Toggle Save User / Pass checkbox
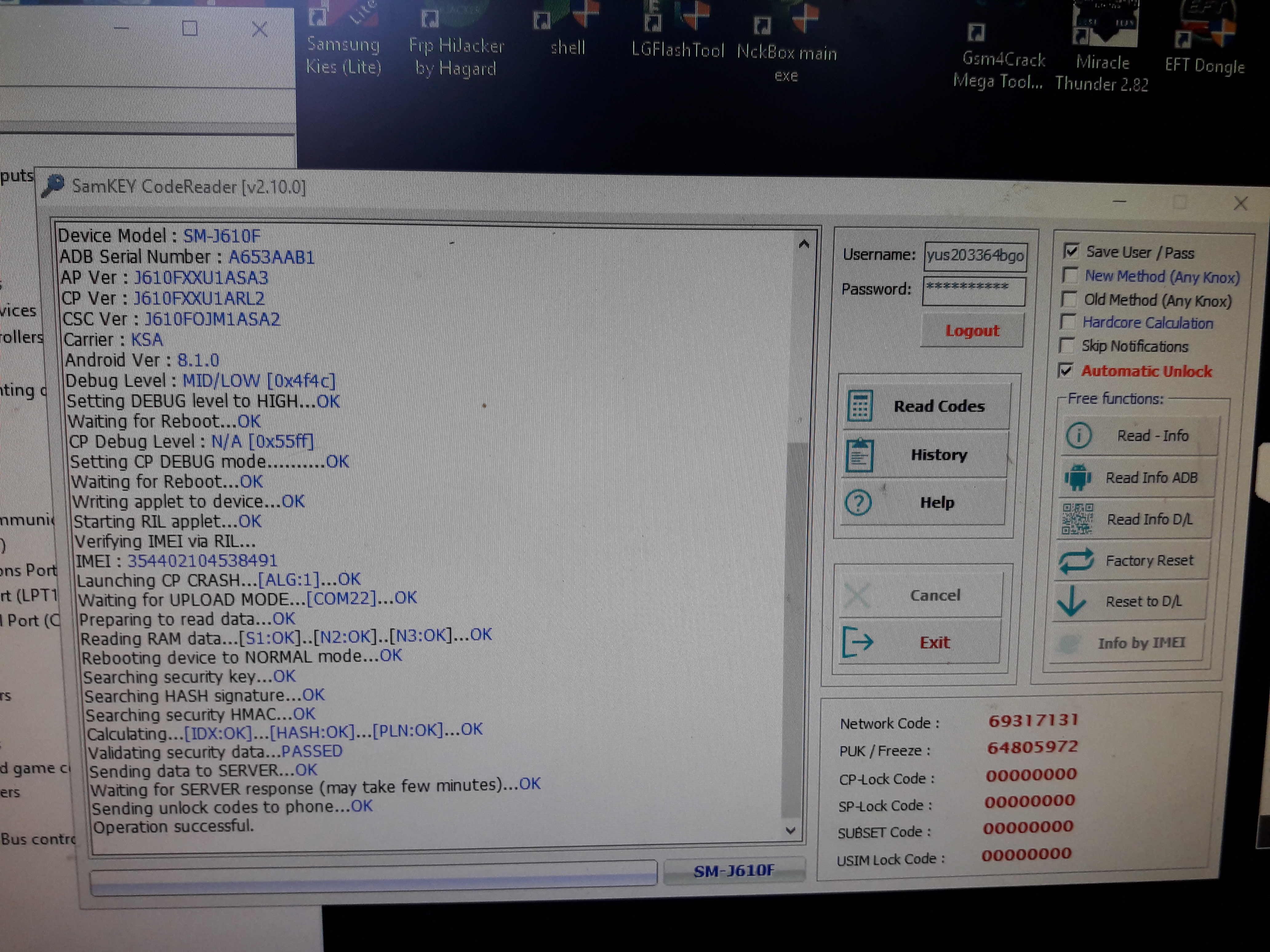This screenshot has height=952, width=1270. [x=1071, y=251]
